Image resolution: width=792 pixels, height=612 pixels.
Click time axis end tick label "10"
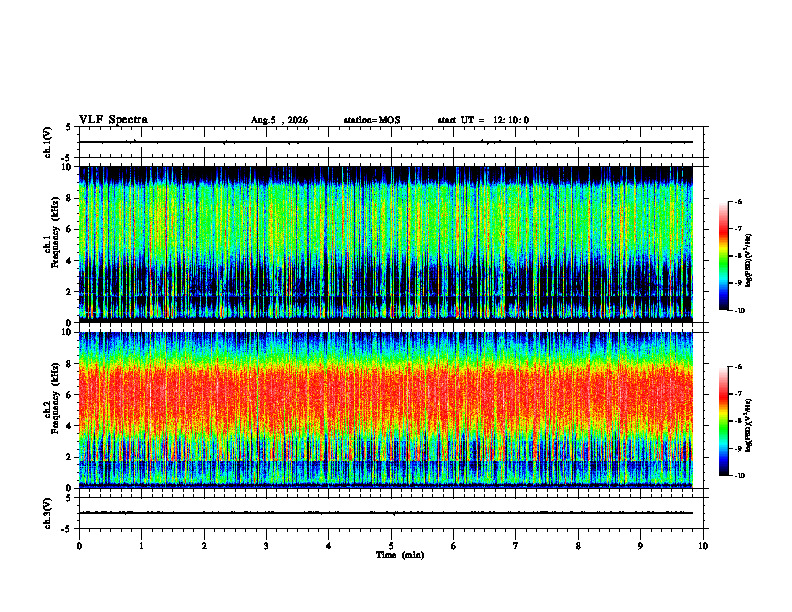pyautogui.click(x=703, y=546)
